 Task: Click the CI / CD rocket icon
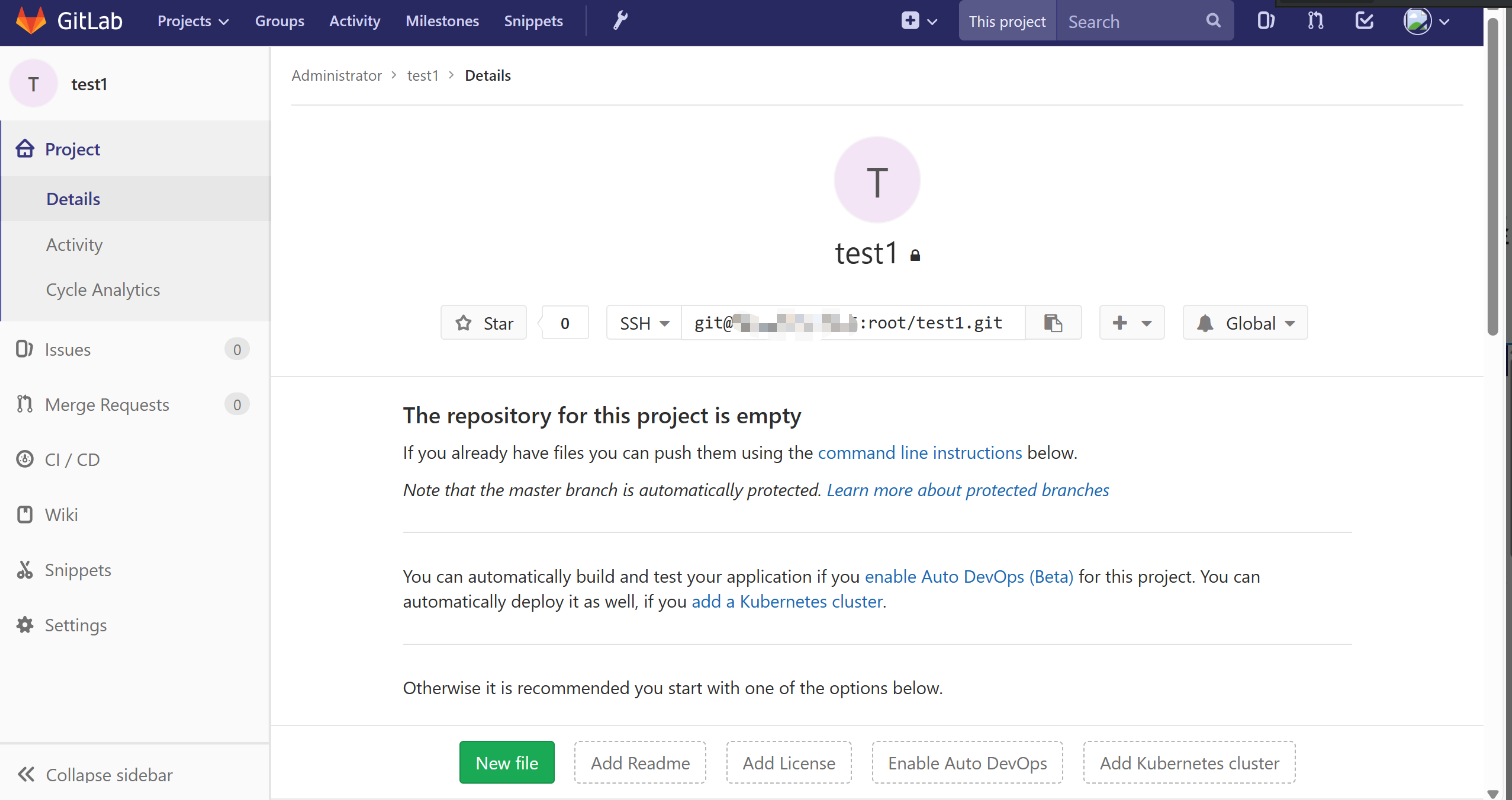coord(25,459)
